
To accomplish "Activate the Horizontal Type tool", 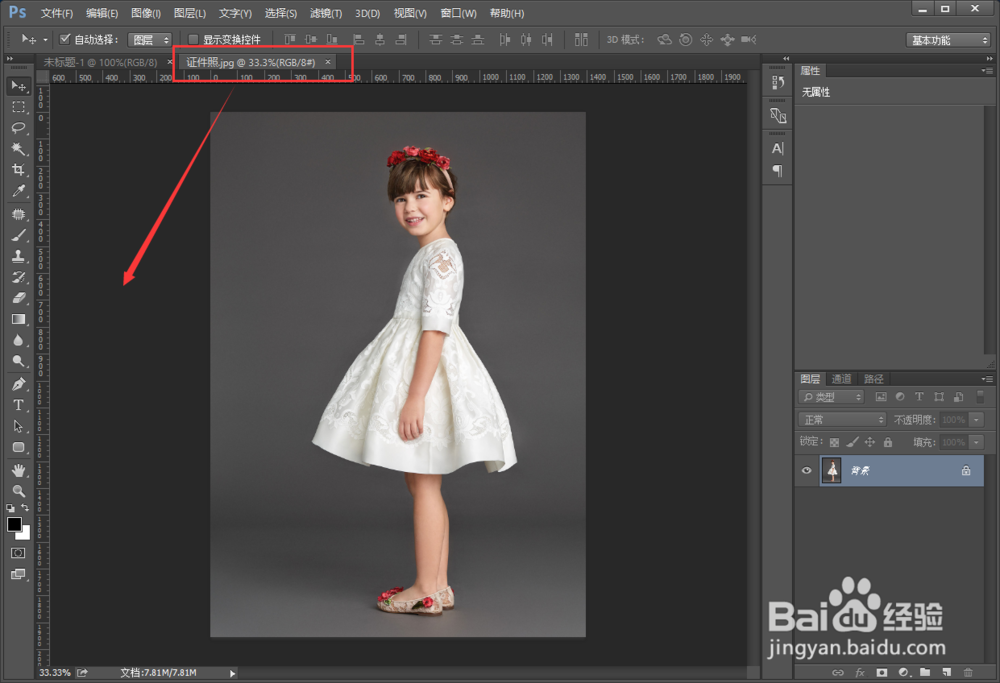I will tap(18, 405).
